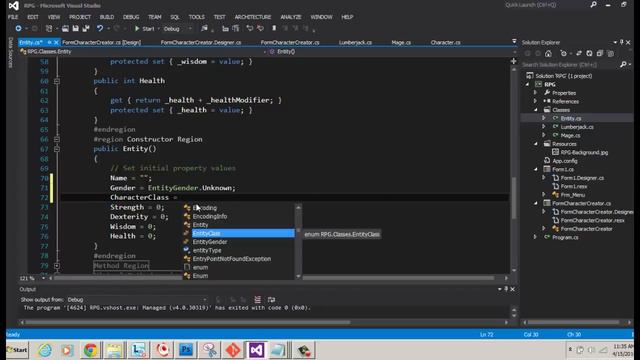Screen dimensions: 640x360
Task: Click the editor vertical scrollbar thumb
Action: [514, 197]
